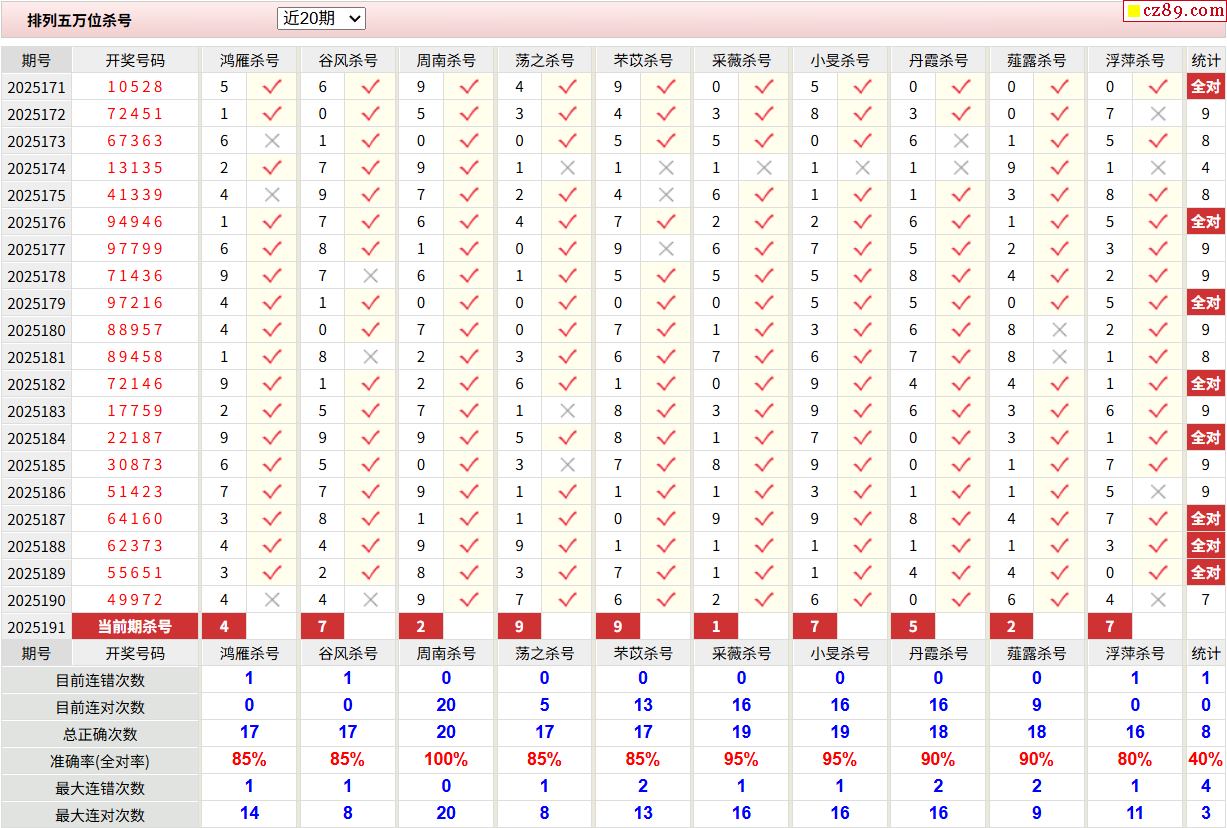Click the 全对 badge in row 2025184

(1205, 438)
